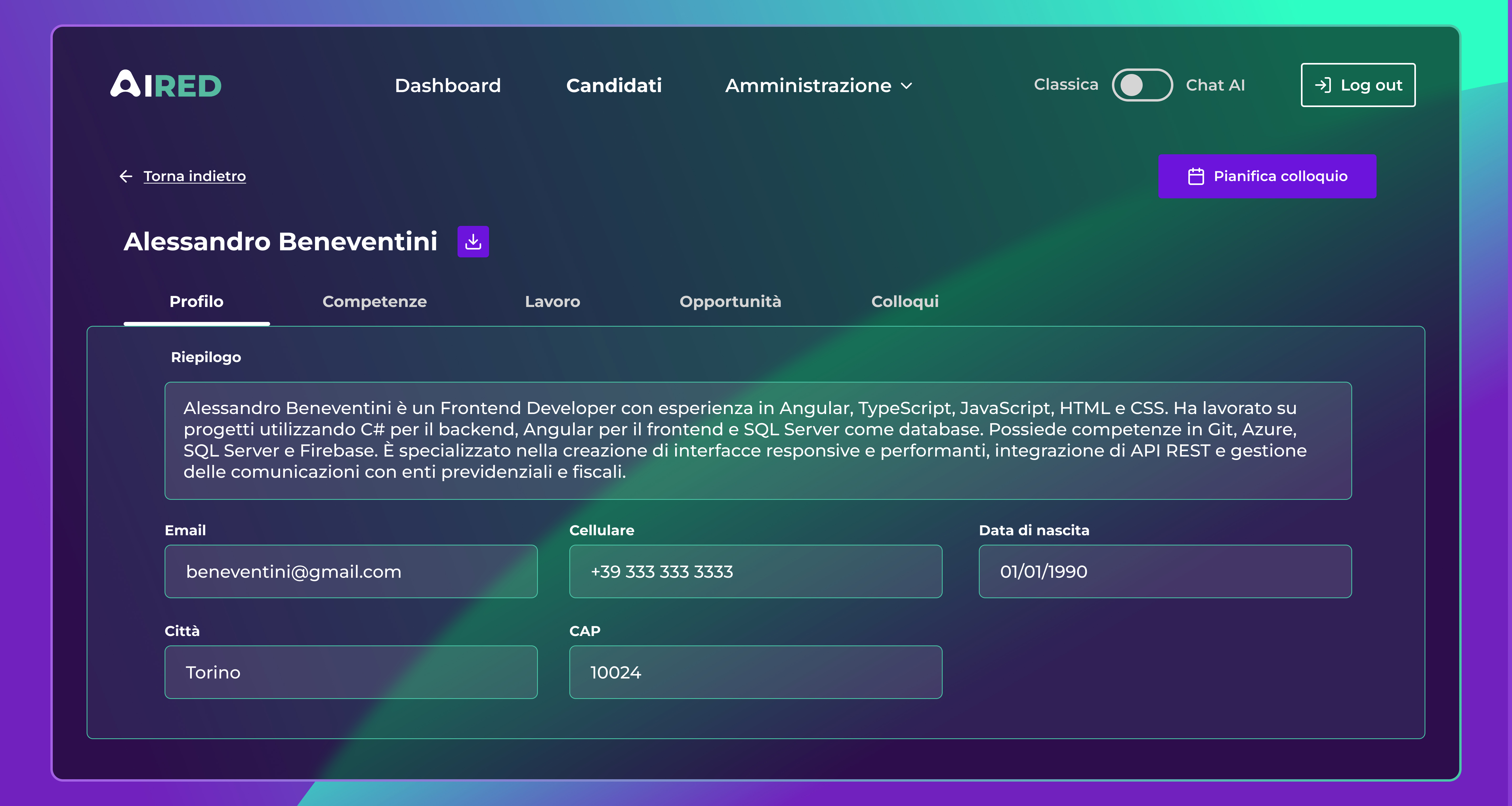Click the CAP field containing 10024
Image resolution: width=1512 pixels, height=806 pixels.
point(756,672)
